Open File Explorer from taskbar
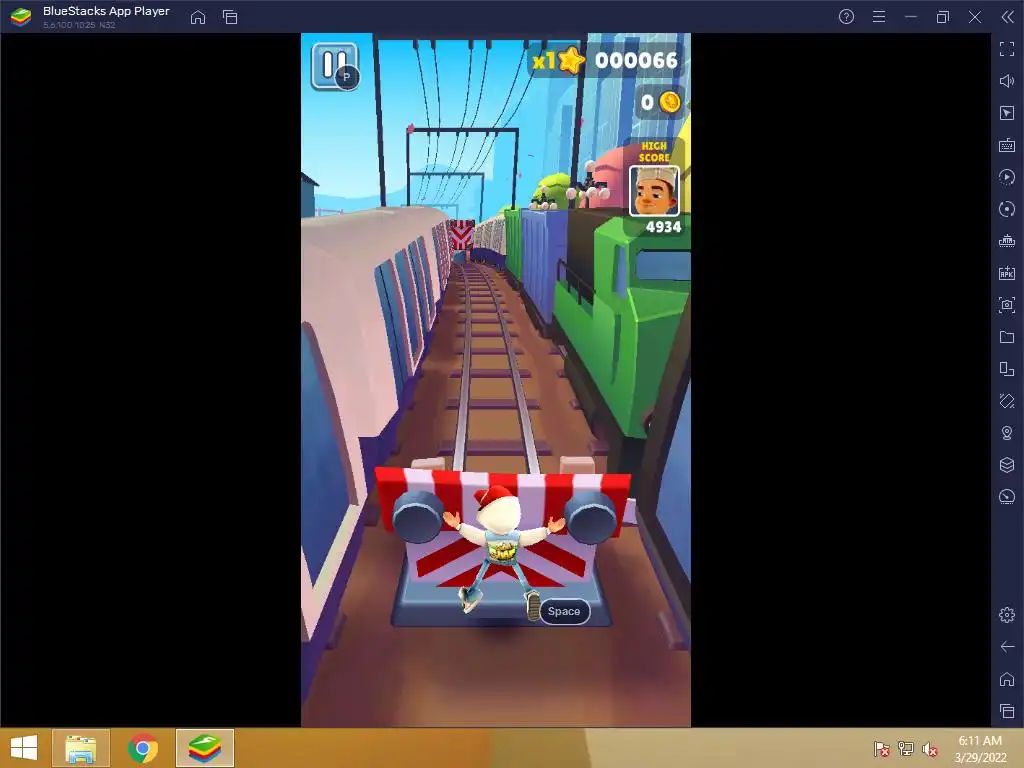1024x768 pixels. 80,748
